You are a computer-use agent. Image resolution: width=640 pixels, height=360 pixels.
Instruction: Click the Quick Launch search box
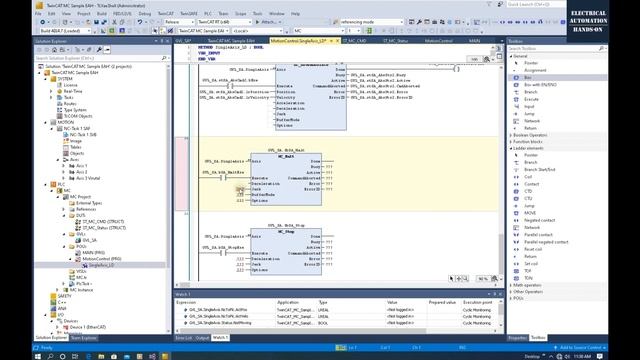click(536, 4)
